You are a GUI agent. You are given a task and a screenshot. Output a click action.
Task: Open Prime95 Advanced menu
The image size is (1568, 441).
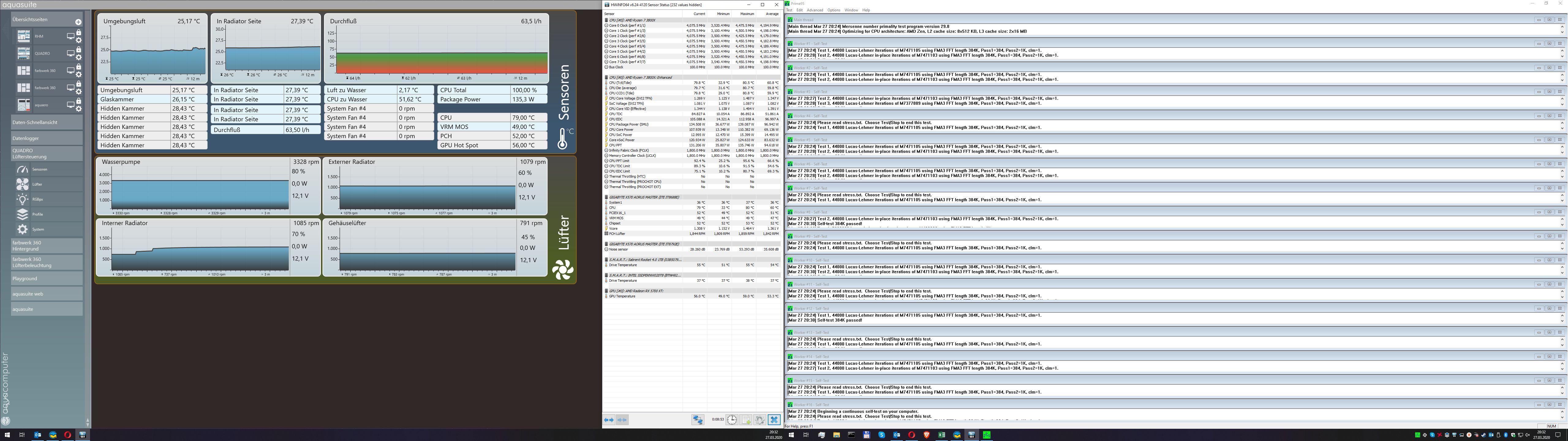click(x=815, y=10)
